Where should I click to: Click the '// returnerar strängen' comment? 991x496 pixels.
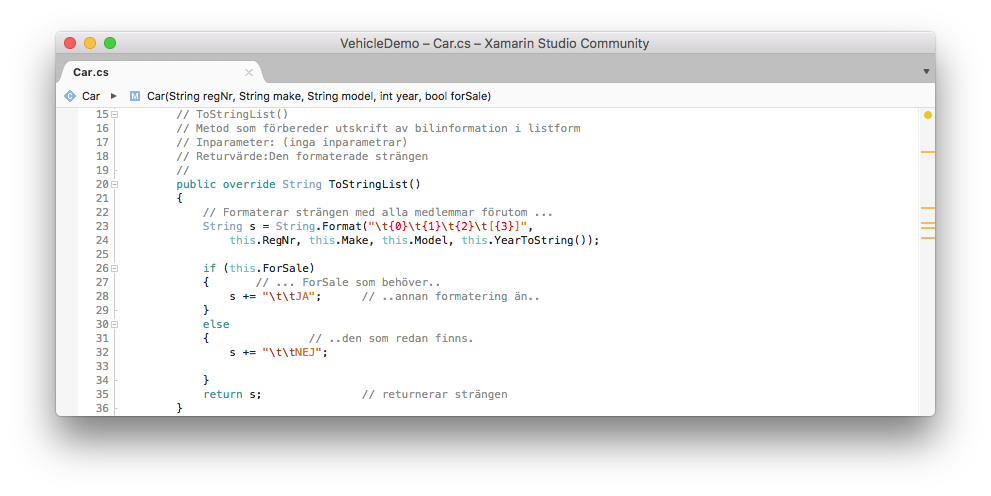pyautogui.click(x=434, y=394)
